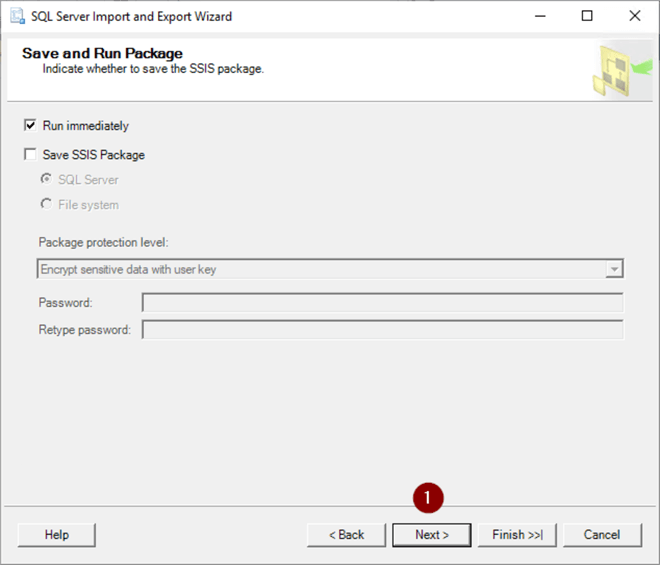Click the Save and Run Package heading
The height and width of the screenshot is (565, 660).
pos(102,53)
